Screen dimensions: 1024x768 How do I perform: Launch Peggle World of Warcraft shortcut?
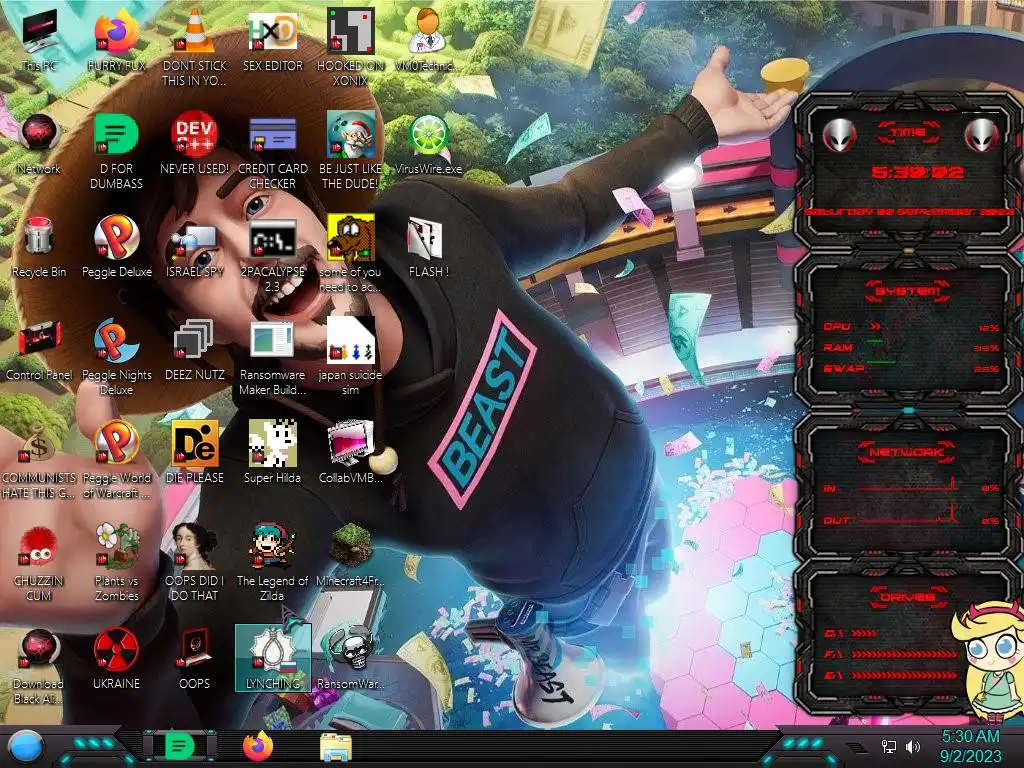(116, 460)
